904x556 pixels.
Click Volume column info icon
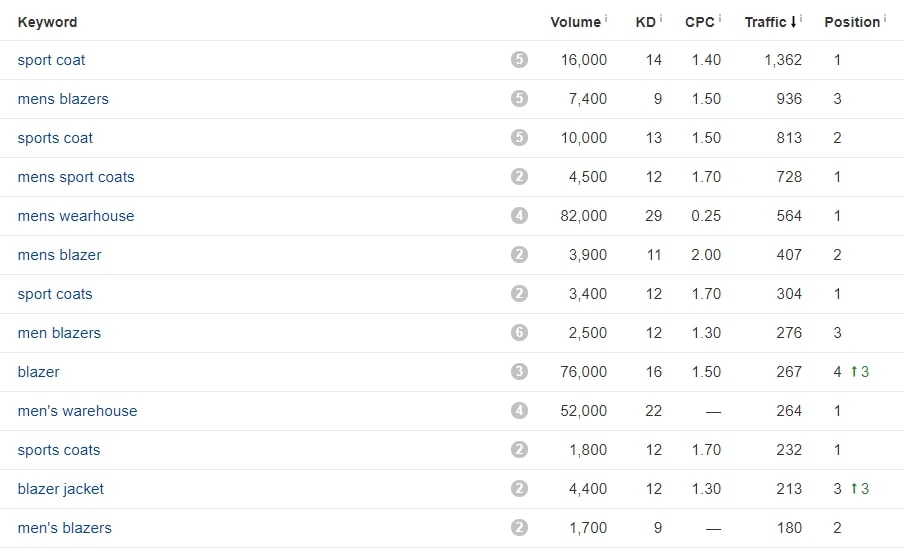(606, 18)
